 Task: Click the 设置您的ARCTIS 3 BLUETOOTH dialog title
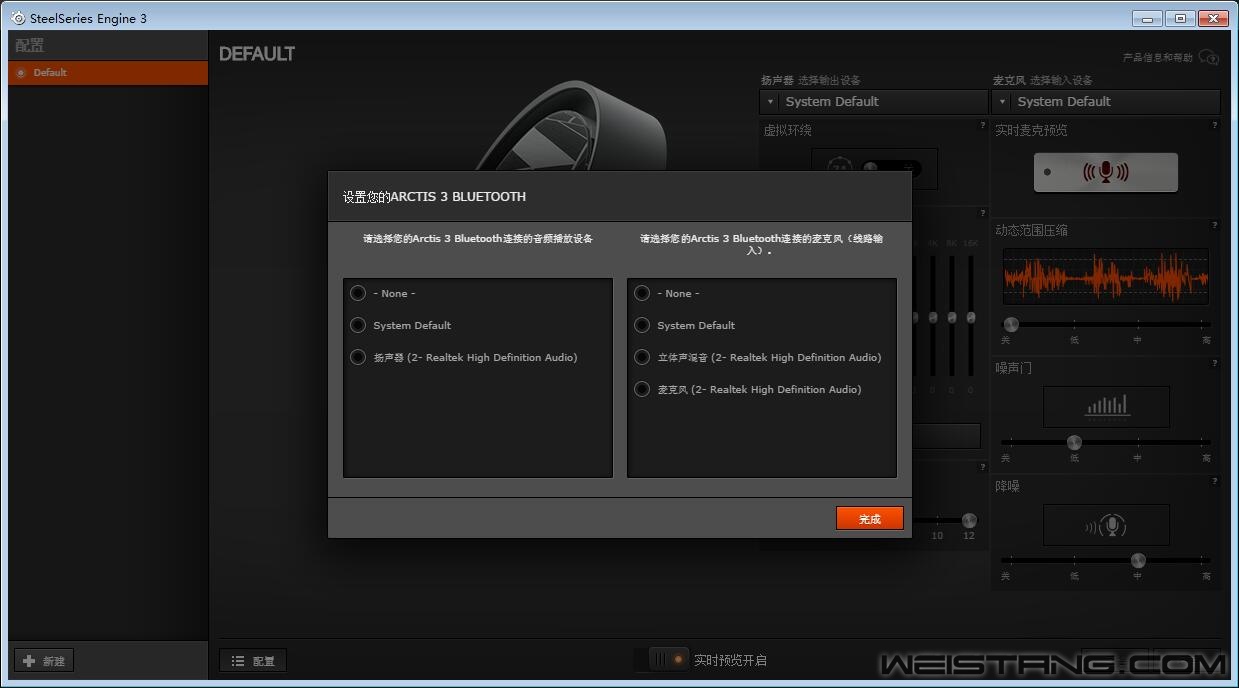tap(434, 197)
